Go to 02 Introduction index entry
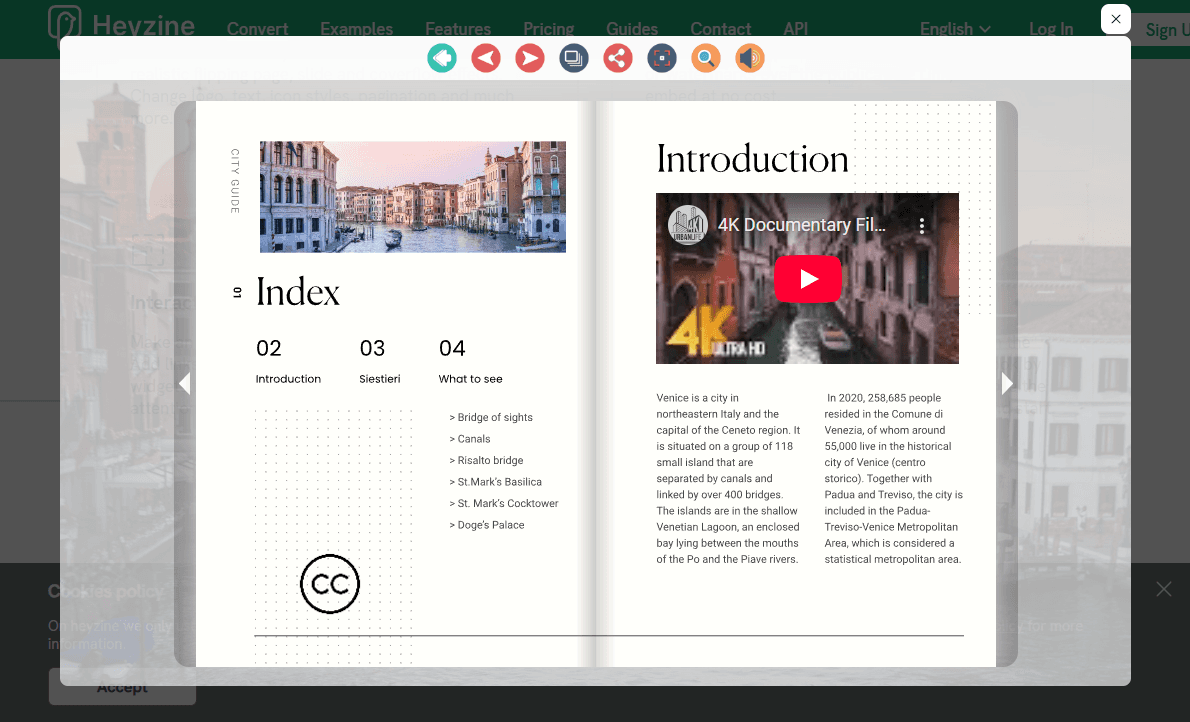 288,361
